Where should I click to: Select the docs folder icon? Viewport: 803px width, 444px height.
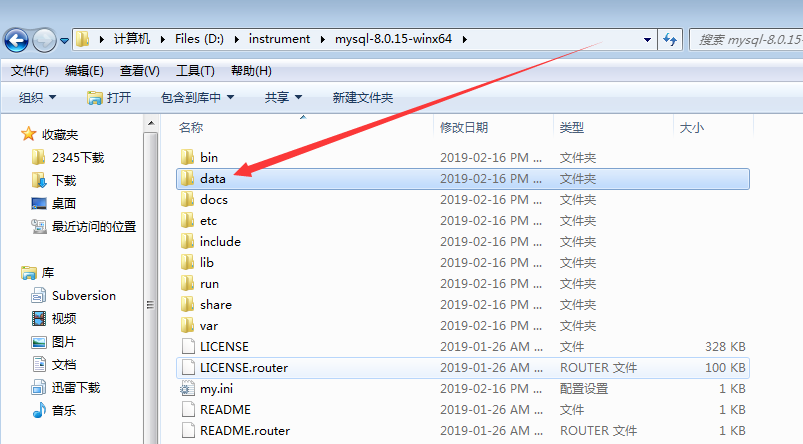(187, 199)
